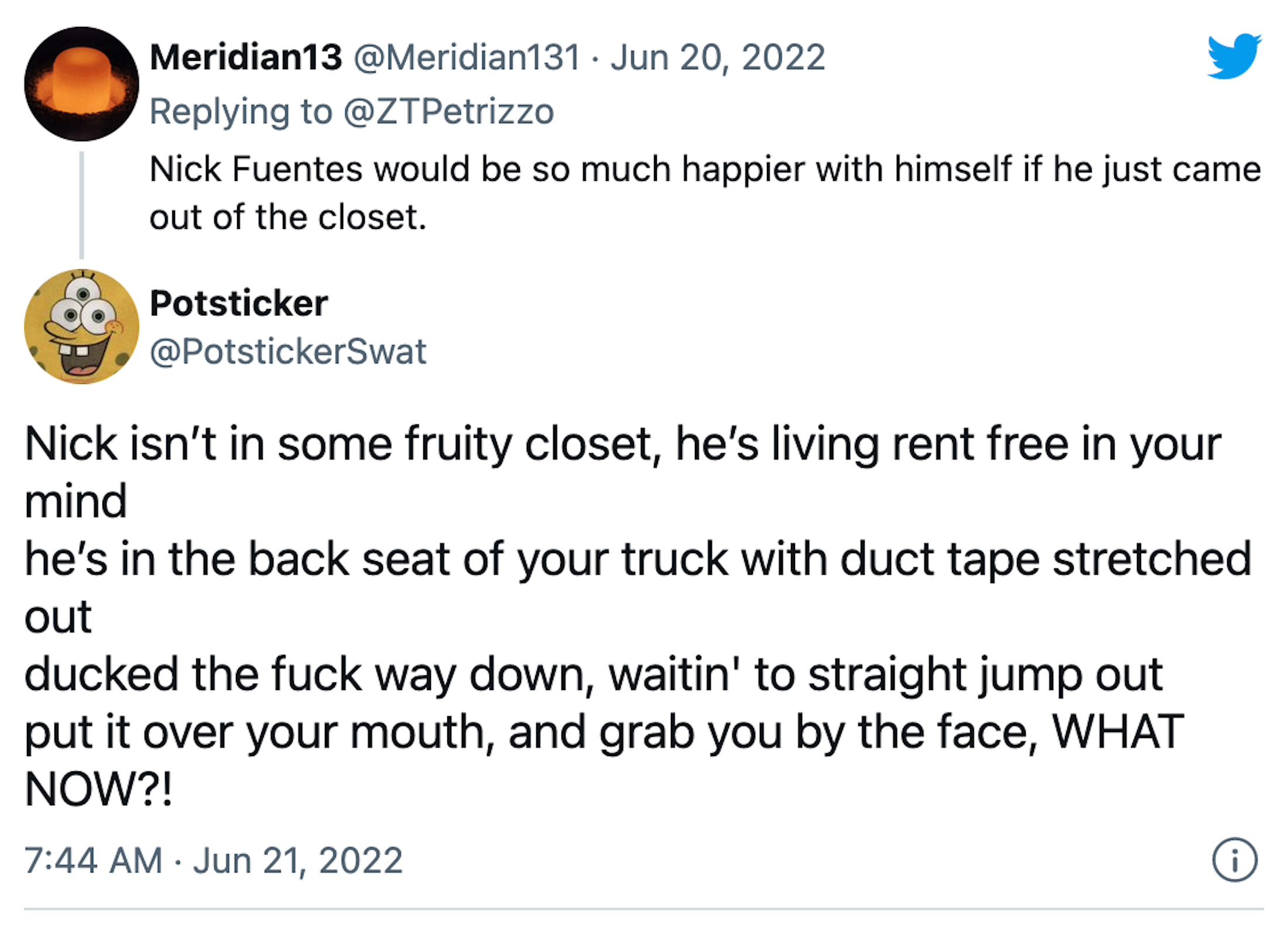Click the Meridian13 display name

(x=246, y=57)
